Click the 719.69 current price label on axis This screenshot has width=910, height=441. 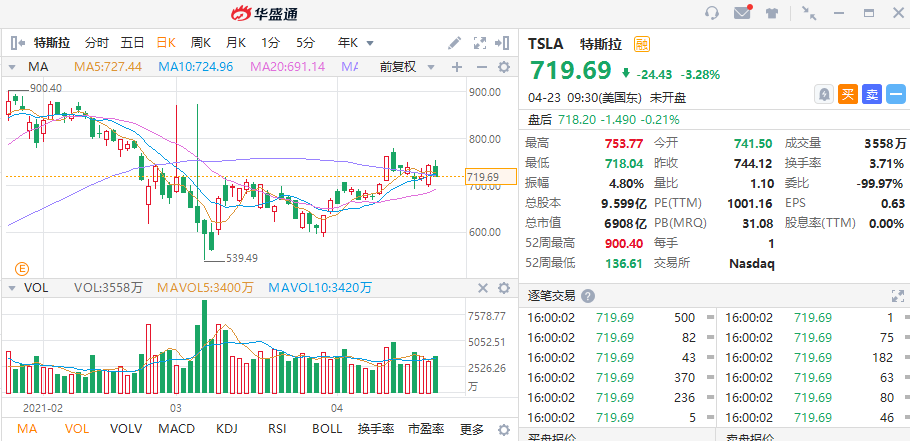pyautogui.click(x=491, y=176)
